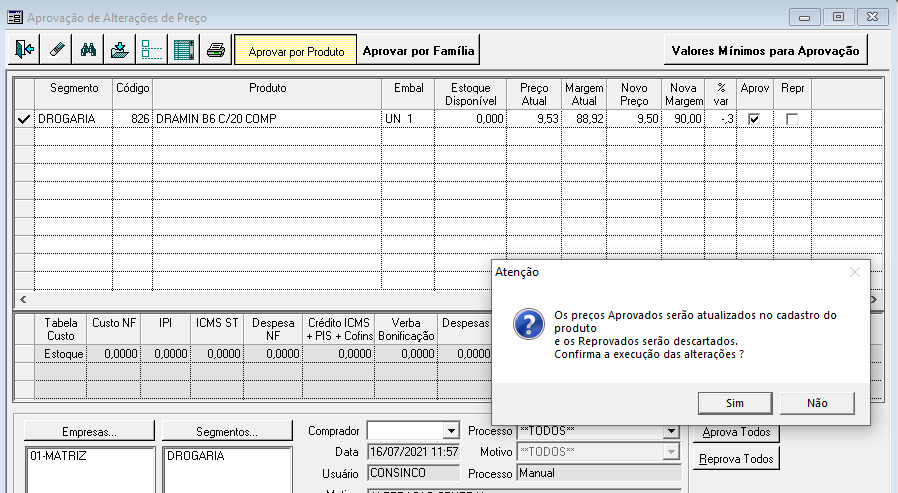The height and width of the screenshot is (493, 898).
Task: Click Estoque row label in cost table
Action: (61, 354)
